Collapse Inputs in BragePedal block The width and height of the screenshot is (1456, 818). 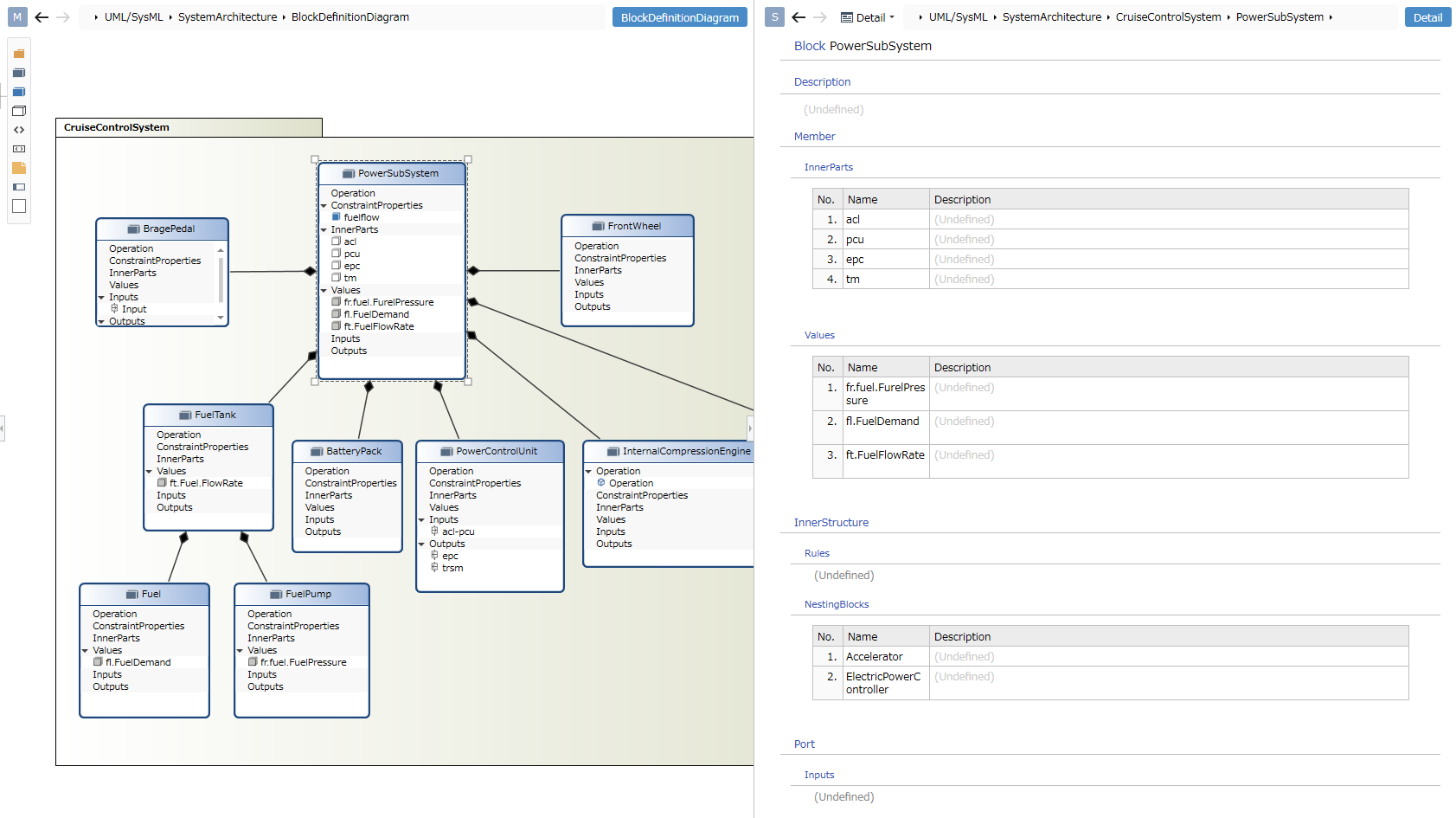coord(102,298)
